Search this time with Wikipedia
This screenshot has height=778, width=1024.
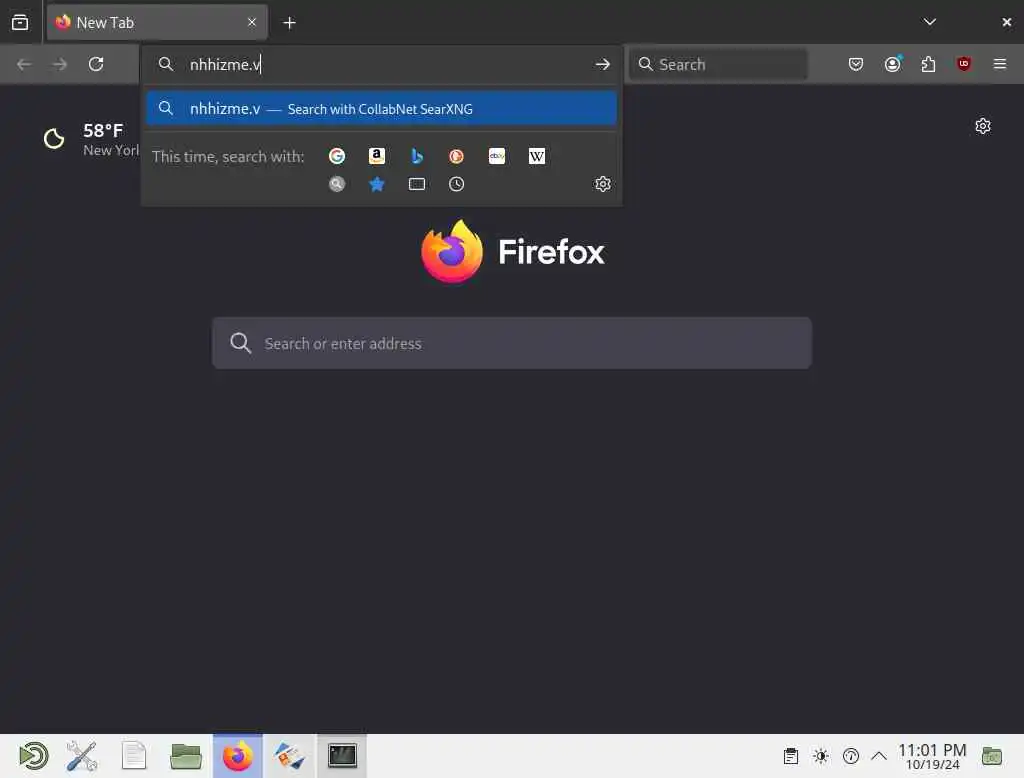[537, 156]
